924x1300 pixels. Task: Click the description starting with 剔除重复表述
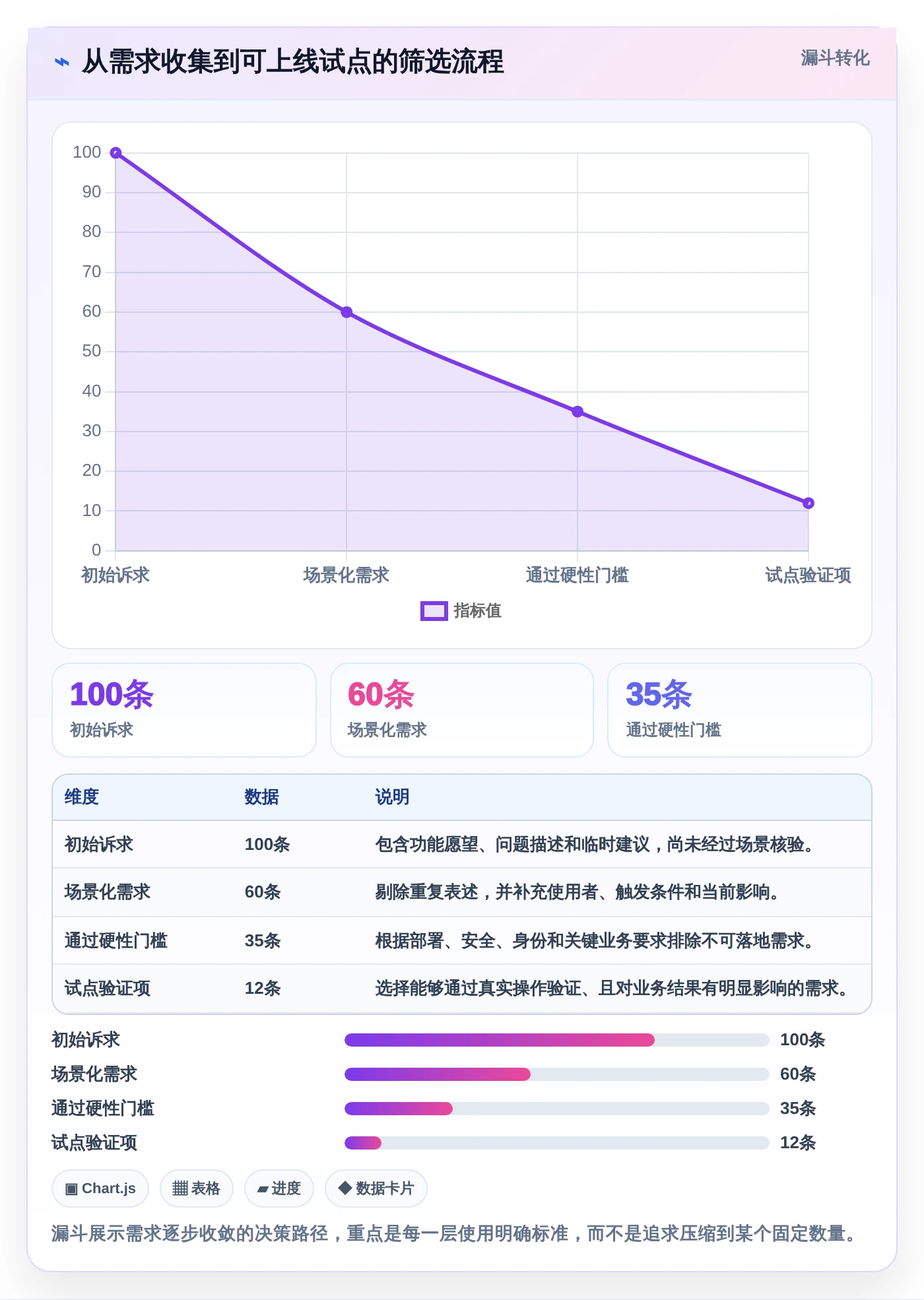coord(579,892)
